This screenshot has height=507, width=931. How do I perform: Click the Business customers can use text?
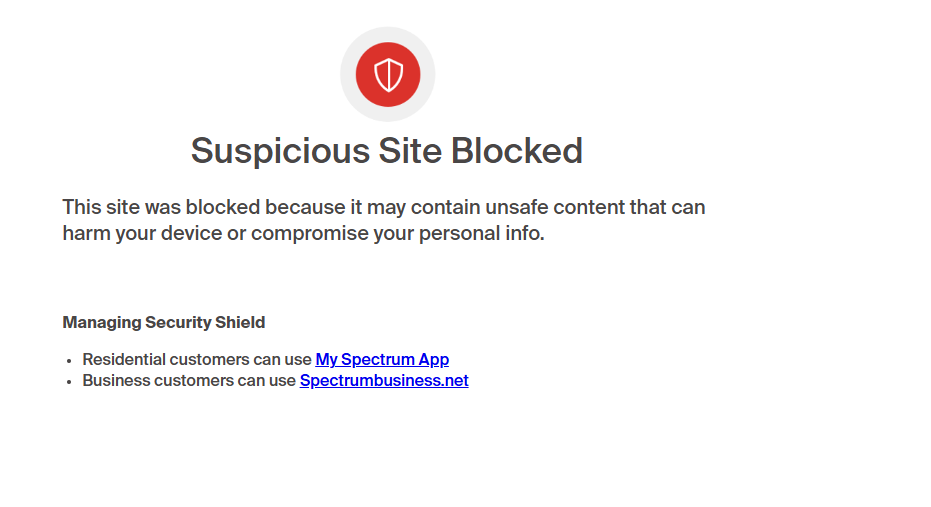click(189, 380)
